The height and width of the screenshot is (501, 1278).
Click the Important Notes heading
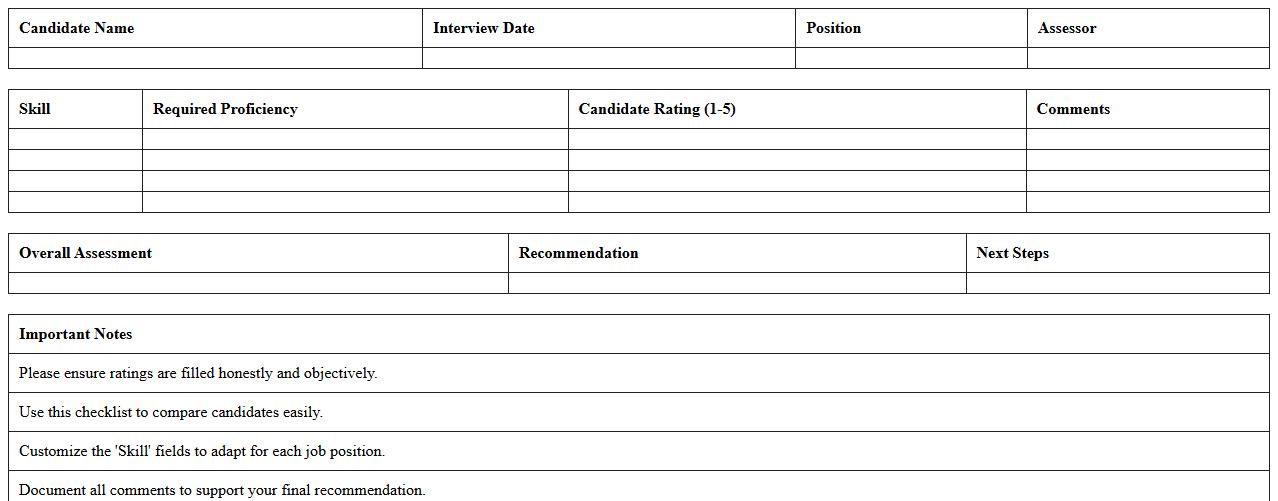click(x=76, y=334)
